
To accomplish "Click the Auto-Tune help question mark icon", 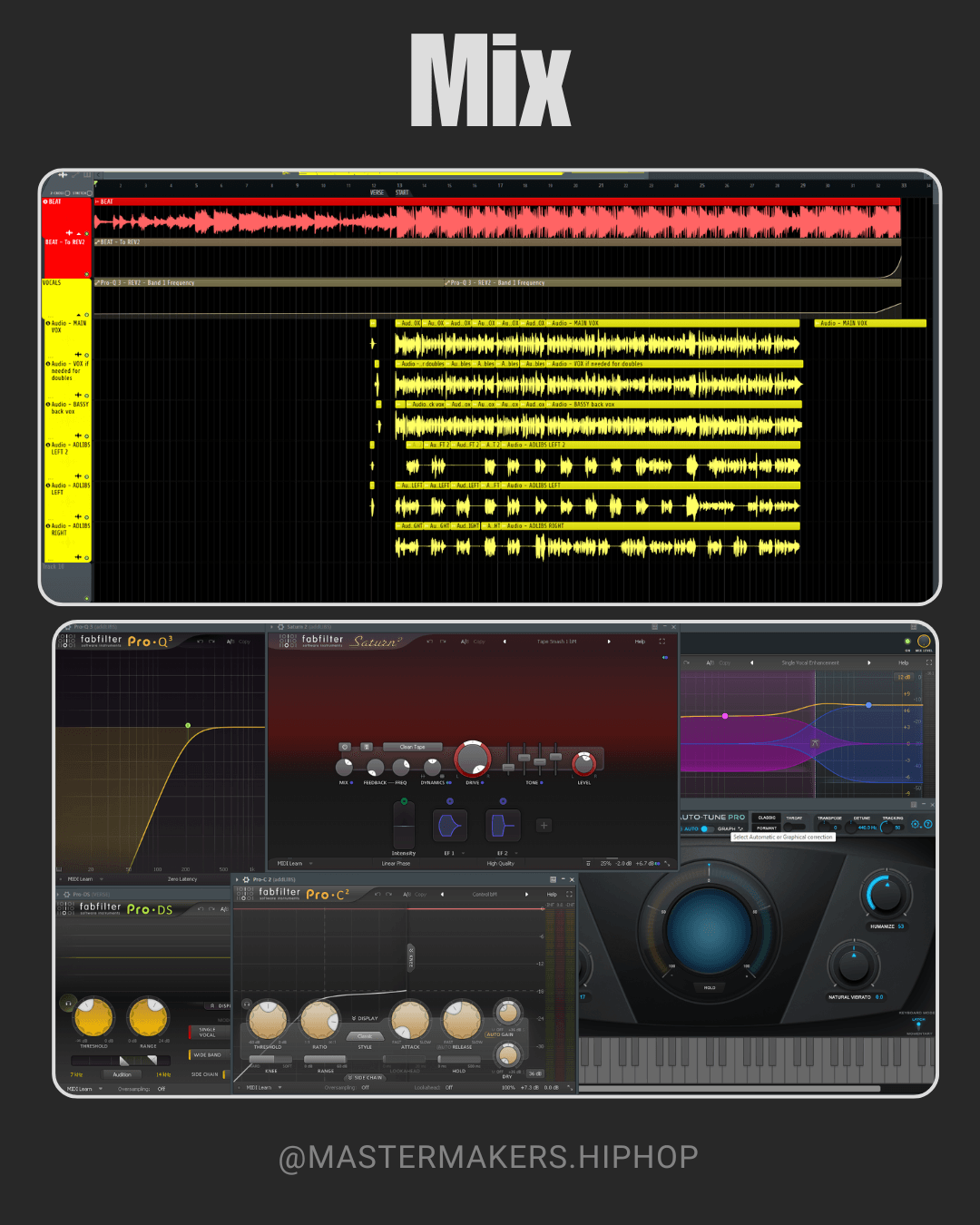I will pyautogui.click(x=927, y=824).
